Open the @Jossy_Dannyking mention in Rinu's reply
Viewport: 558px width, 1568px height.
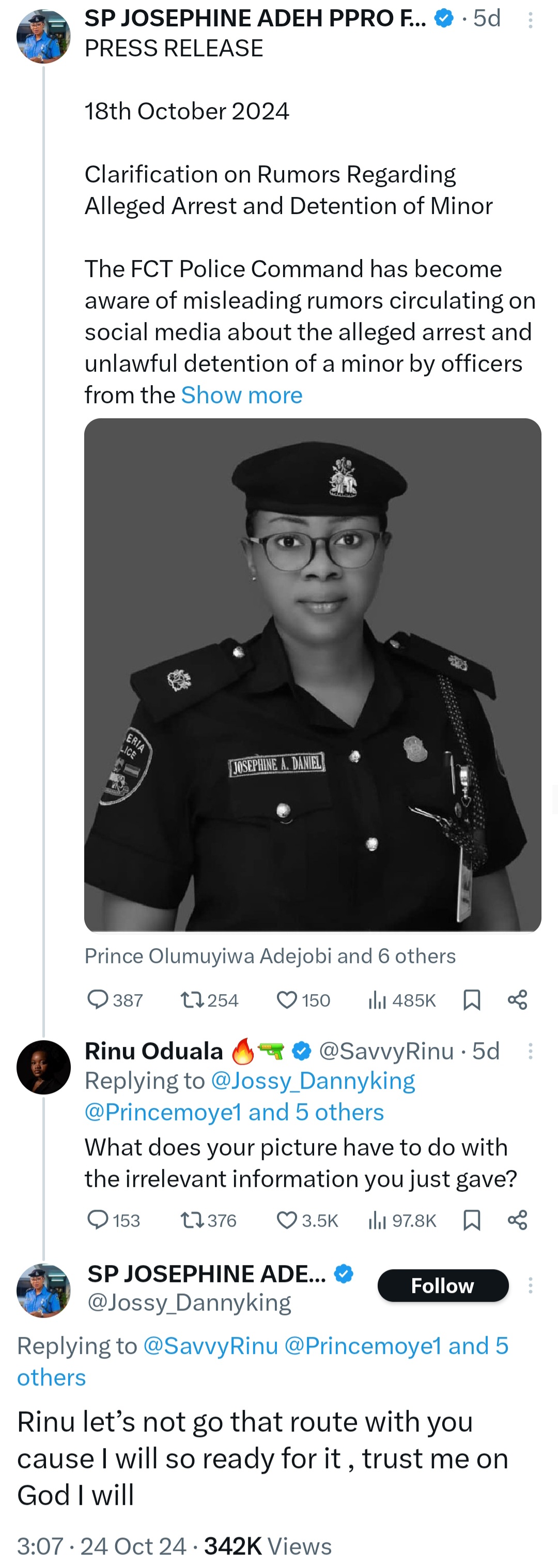pos(313,1080)
